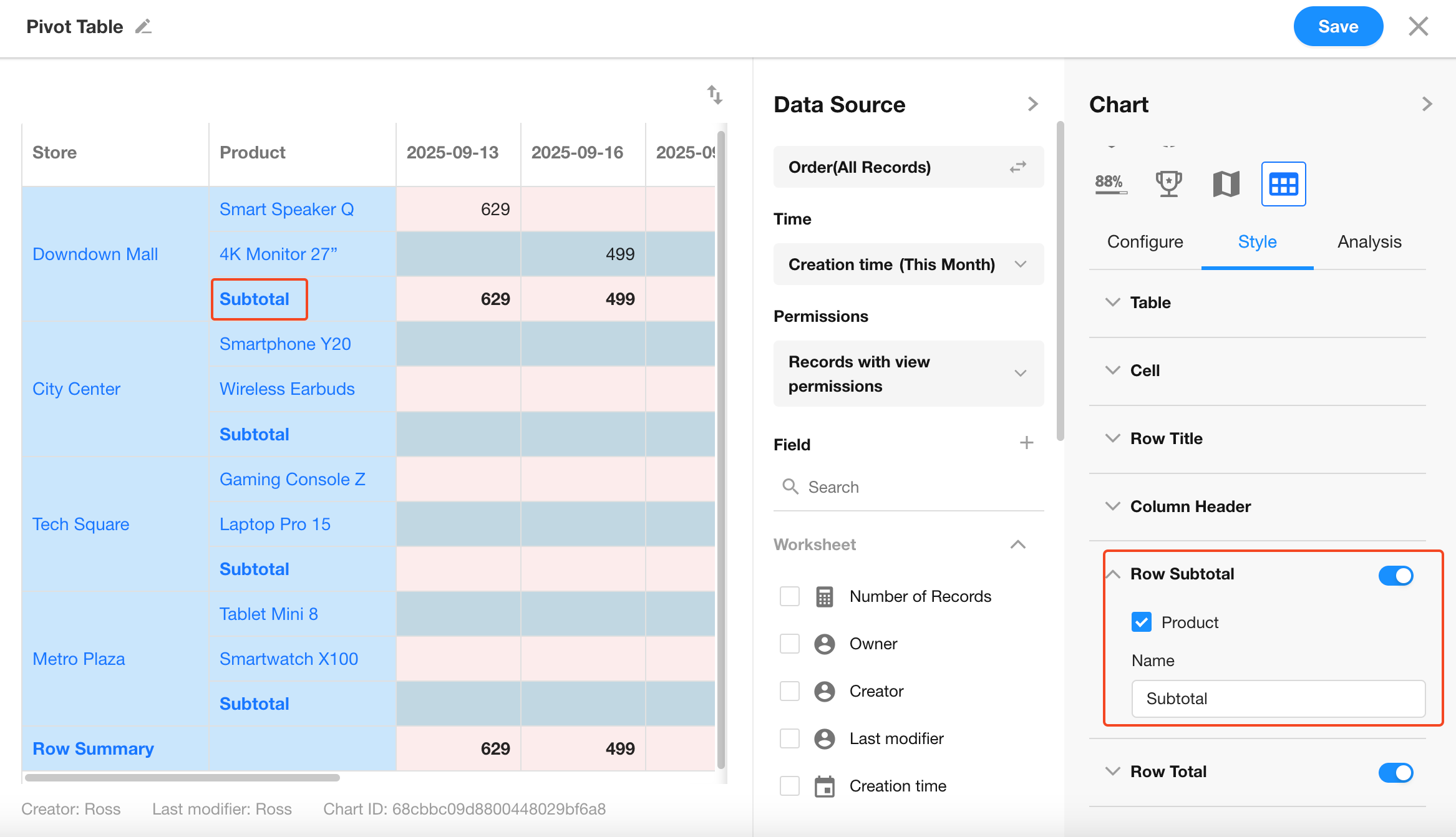This screenshot has height=837, width=1456.
Task: Select the trophy ranking chart type icon
Action: coord(1168,184)
